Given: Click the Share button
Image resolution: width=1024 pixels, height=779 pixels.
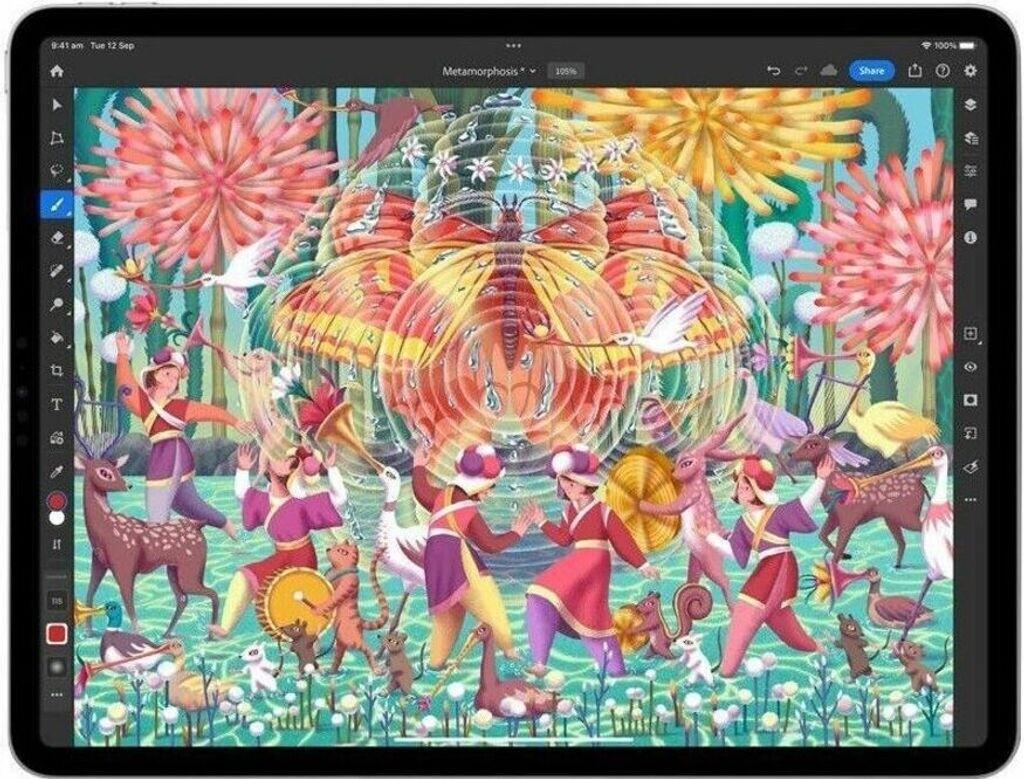Looking at the screenshot, I should 871,71.
